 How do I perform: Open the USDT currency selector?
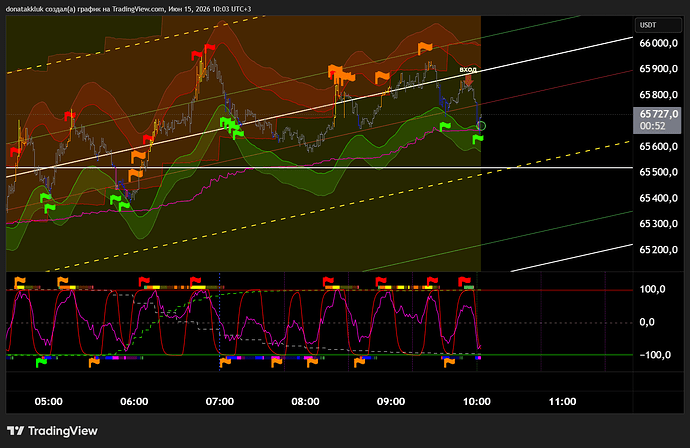(x=658, y=25)
